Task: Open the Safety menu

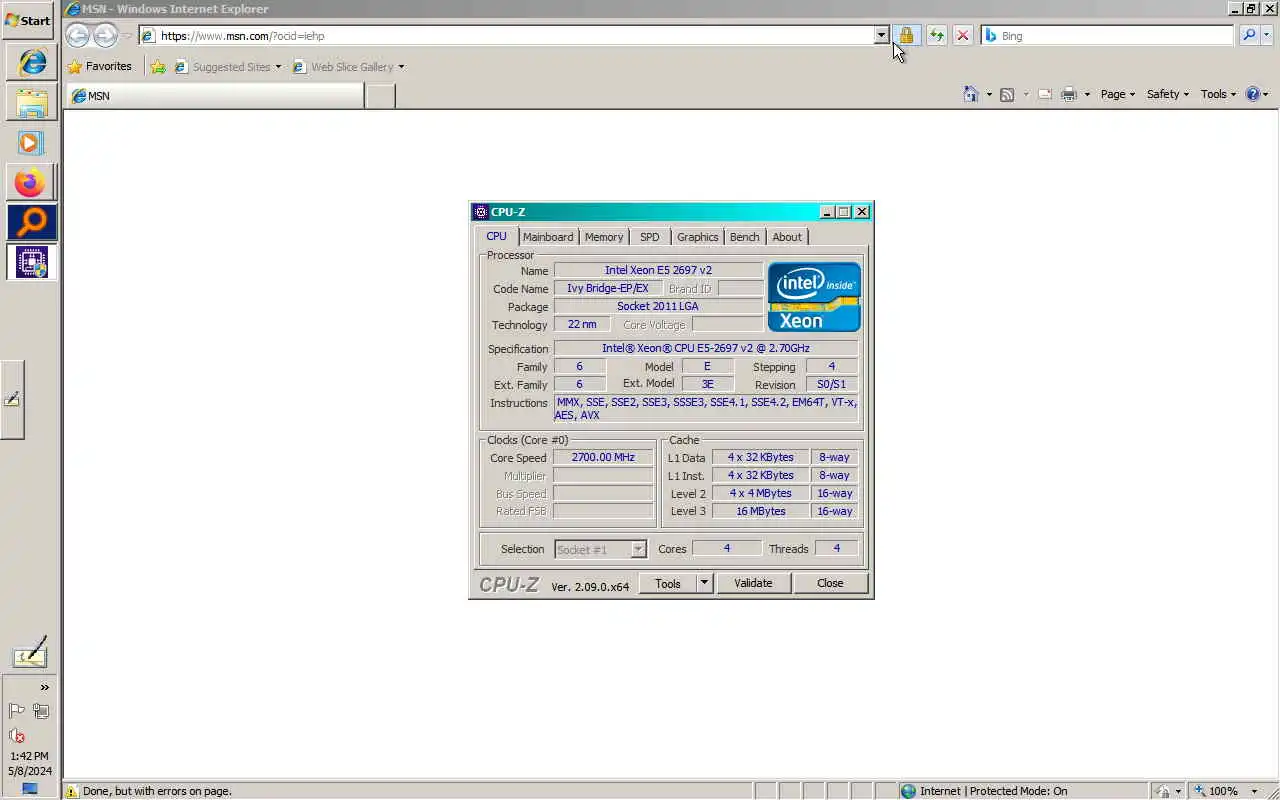Action: click(x=1168, y=94)
